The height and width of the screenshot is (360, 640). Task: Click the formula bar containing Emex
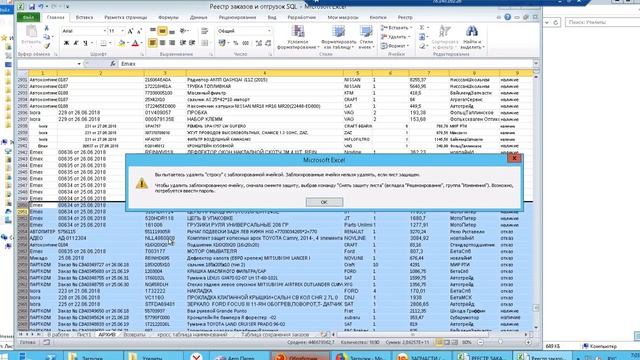(326, 64)
